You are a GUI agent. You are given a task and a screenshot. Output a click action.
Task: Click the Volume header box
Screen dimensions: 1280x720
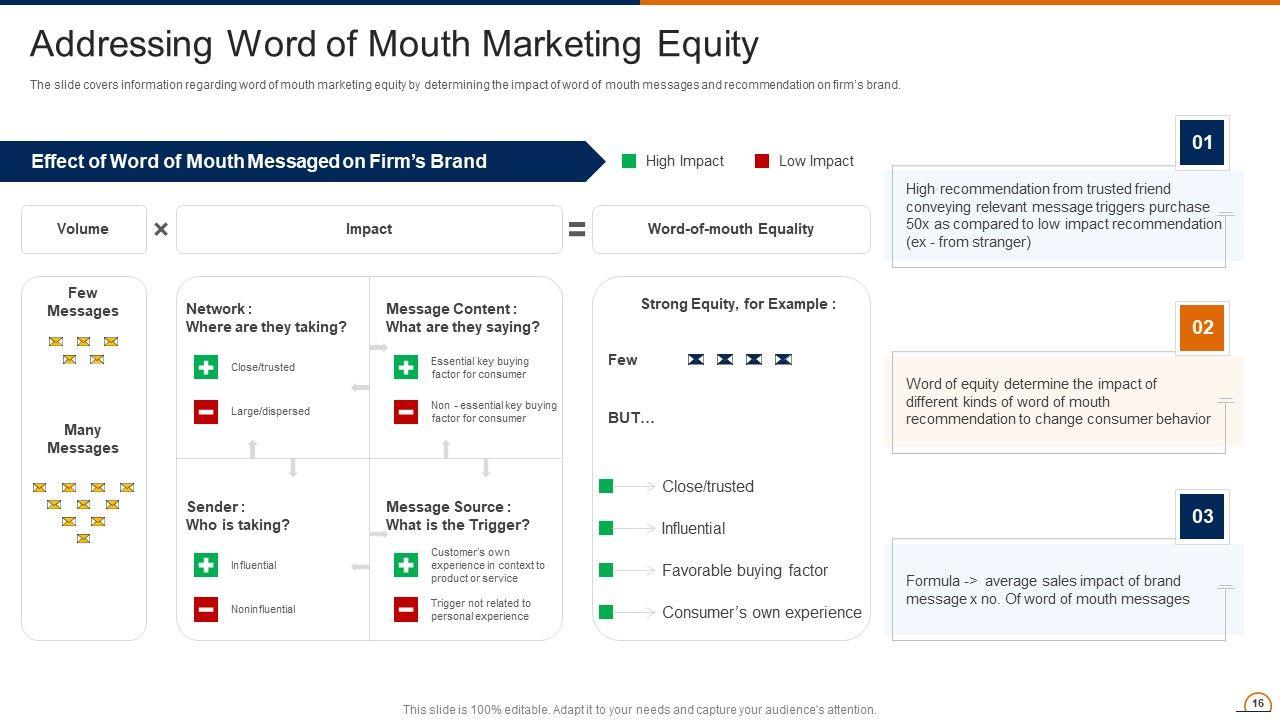(83, 229)
